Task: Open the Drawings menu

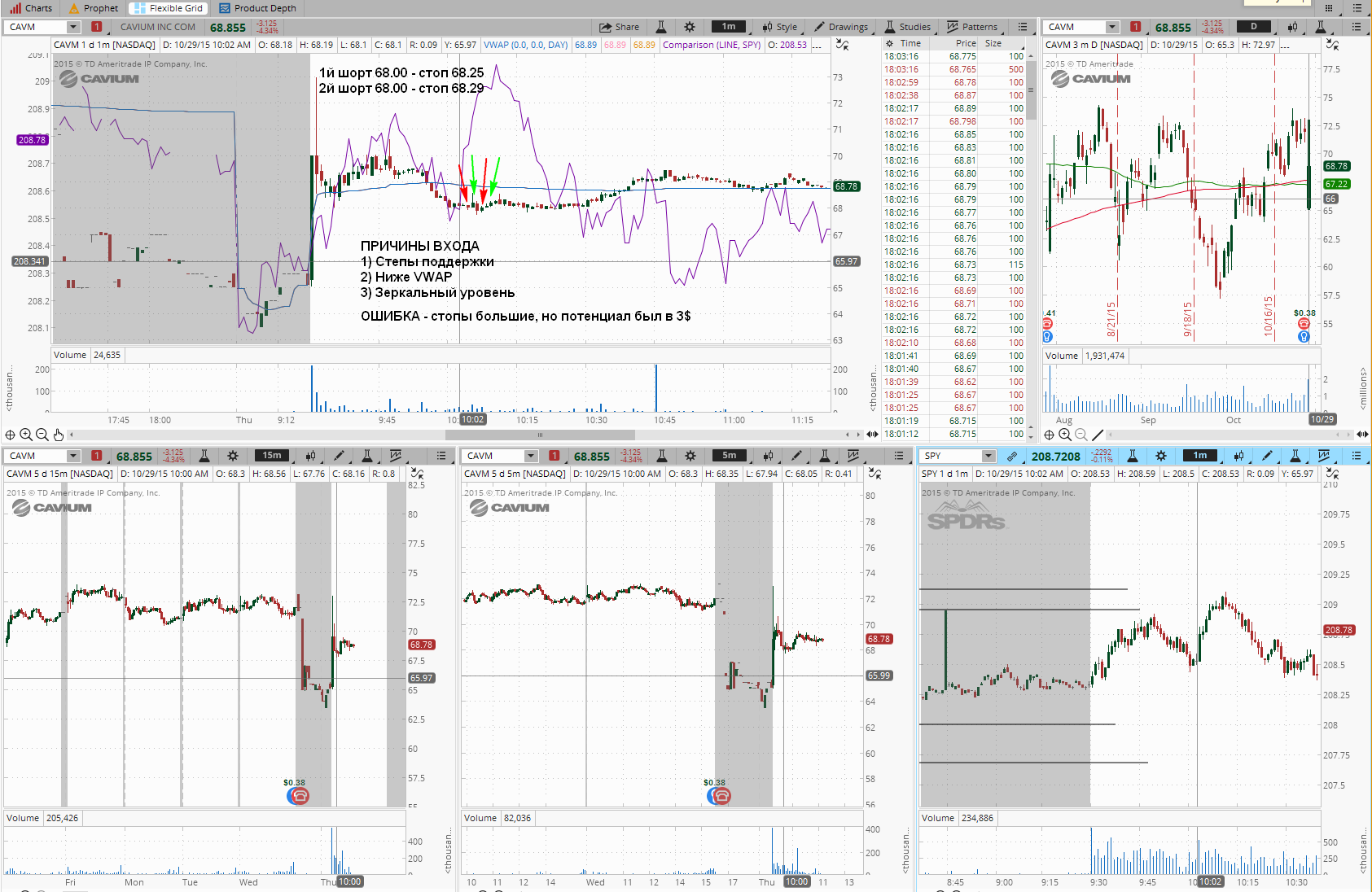Action: point(841,27)
